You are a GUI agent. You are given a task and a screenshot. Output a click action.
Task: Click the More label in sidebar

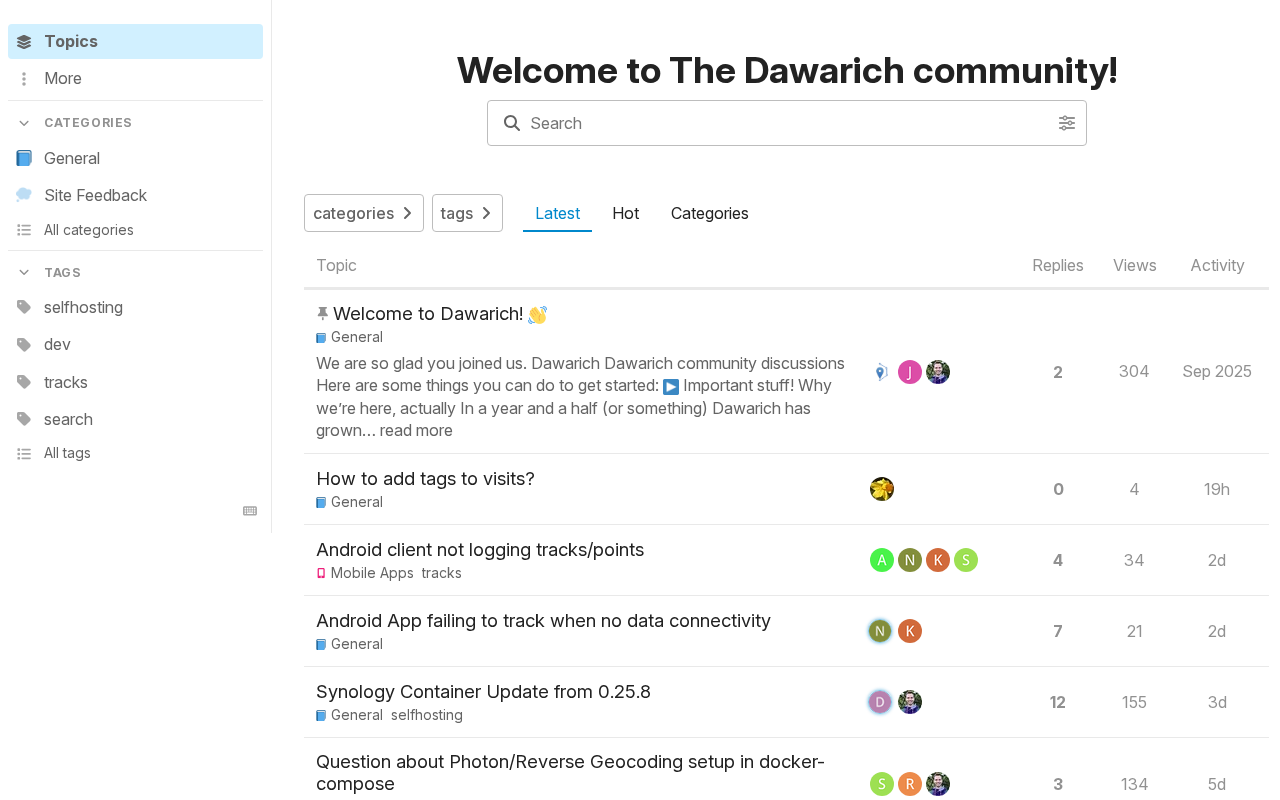point(63,78)
